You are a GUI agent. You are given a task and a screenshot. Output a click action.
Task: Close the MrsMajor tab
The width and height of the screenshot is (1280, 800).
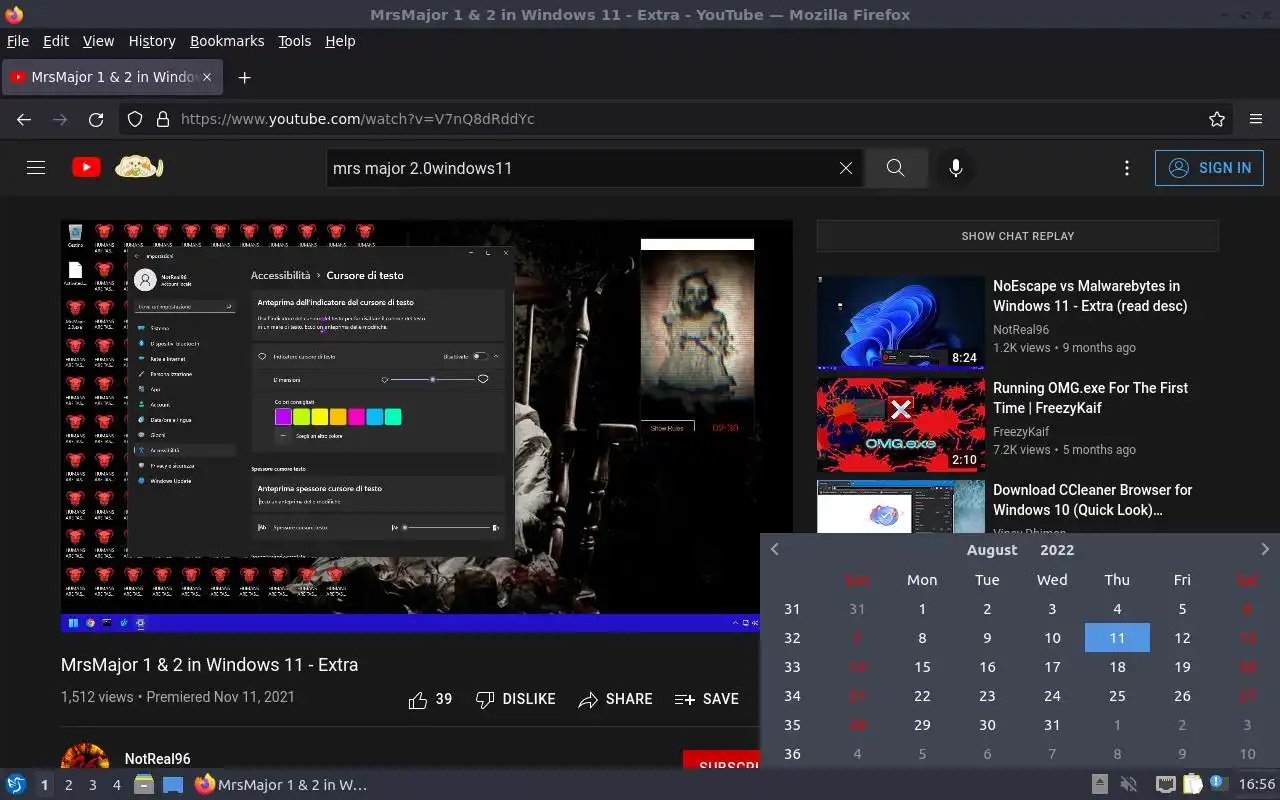[207, 77]
